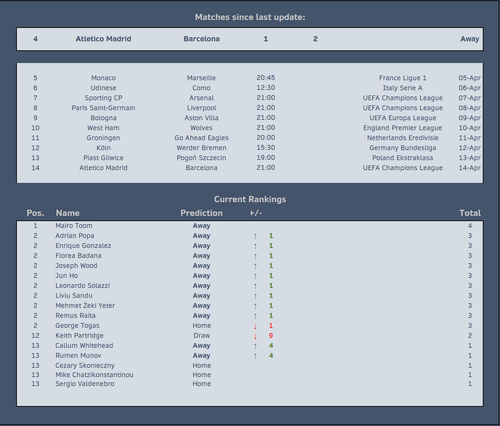Screen dimensions: 500x426
Task: Click the 'Current Rankings' heading
Action: coord(250,199)
